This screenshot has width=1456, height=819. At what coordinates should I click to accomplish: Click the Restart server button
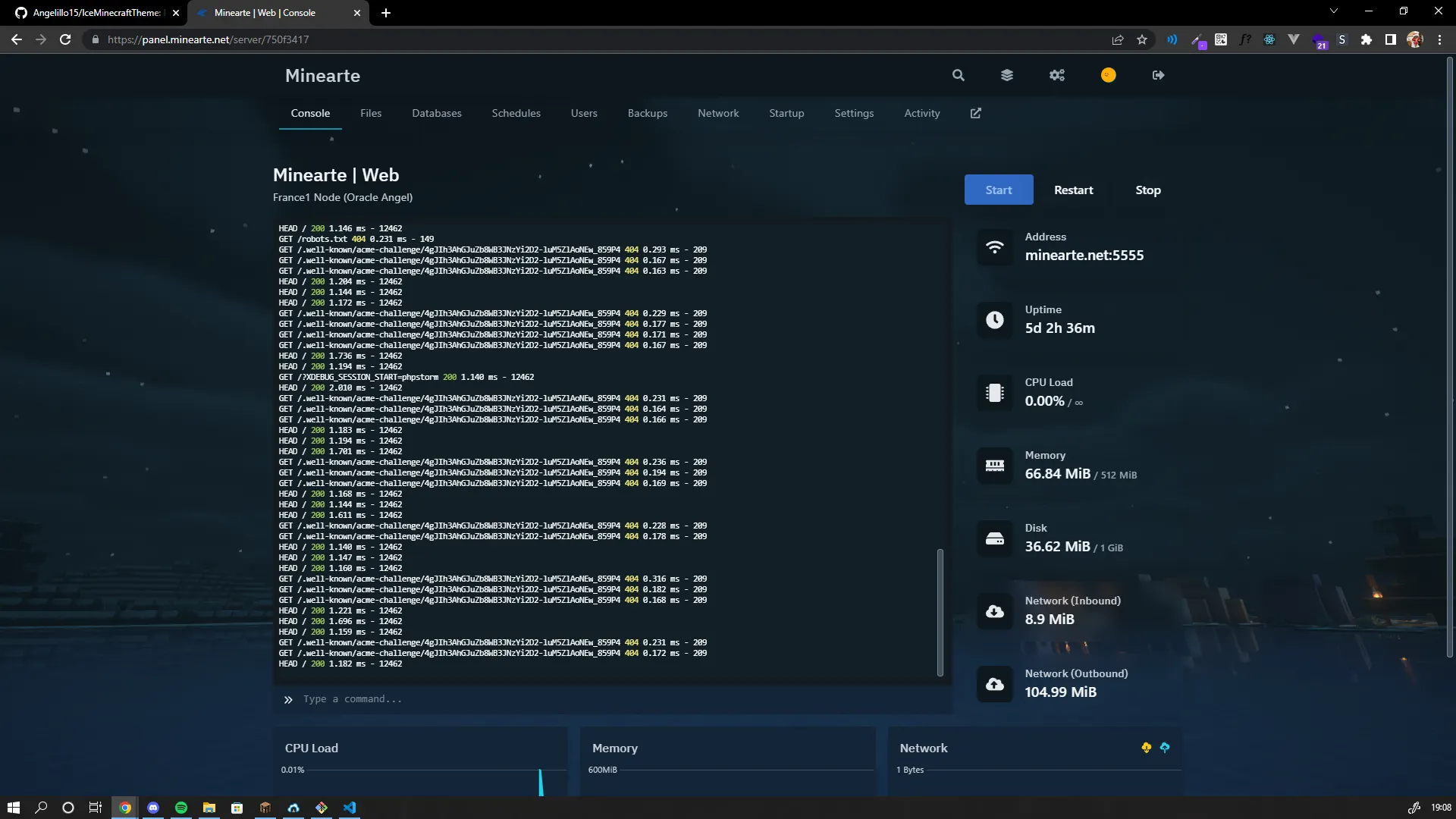pyautogui.click(x=1073, y=190)
